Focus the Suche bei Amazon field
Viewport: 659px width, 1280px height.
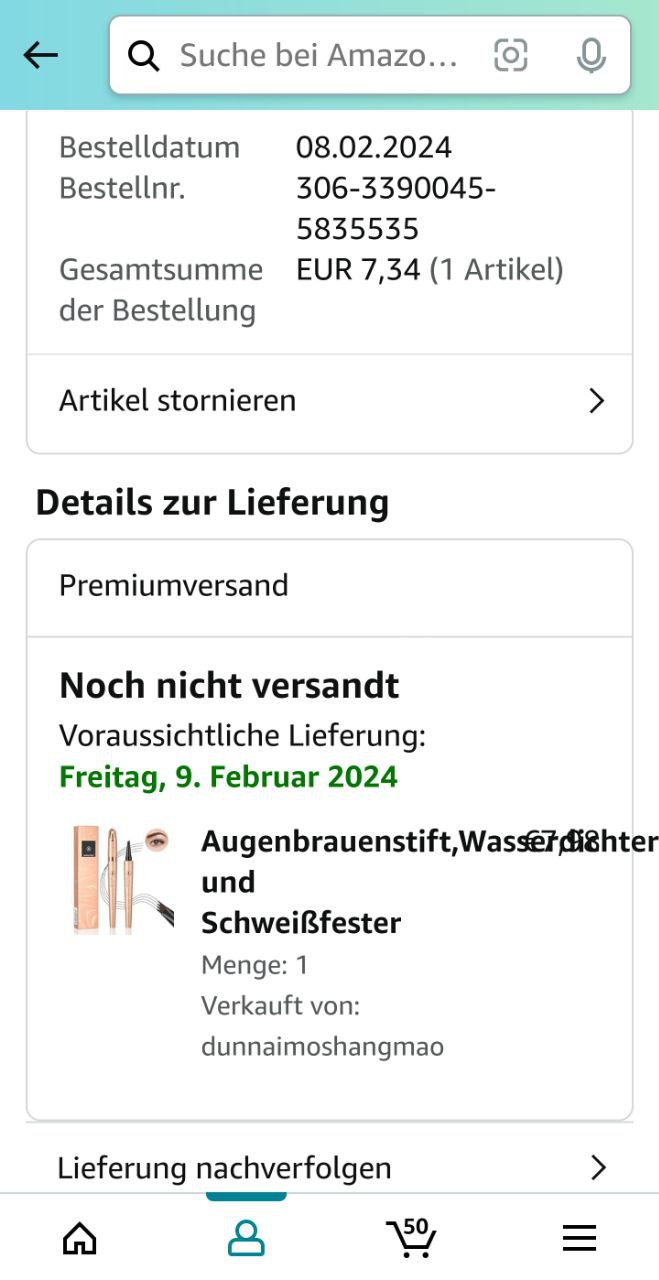318,56
